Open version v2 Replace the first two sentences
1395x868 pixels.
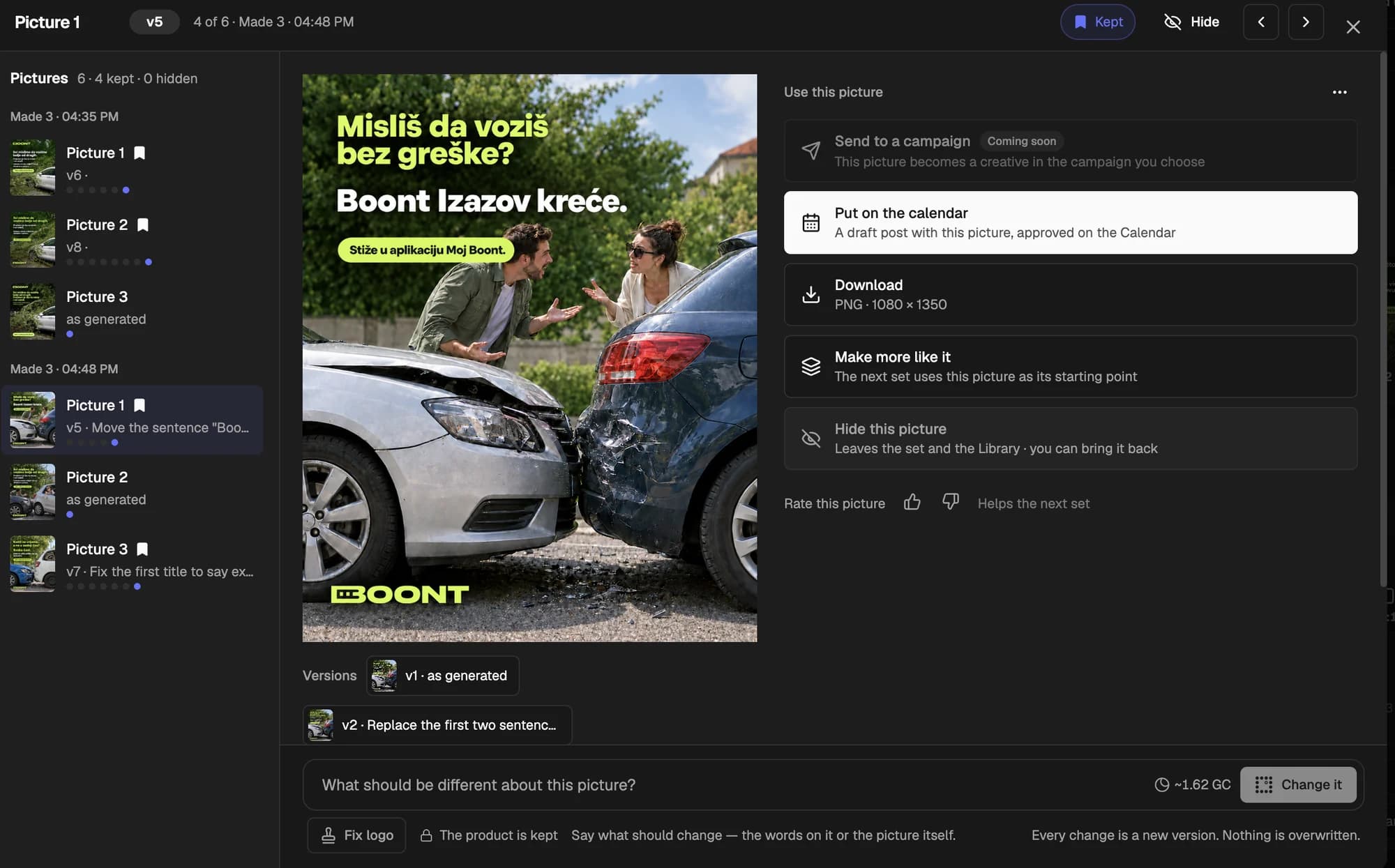[437, 725]
